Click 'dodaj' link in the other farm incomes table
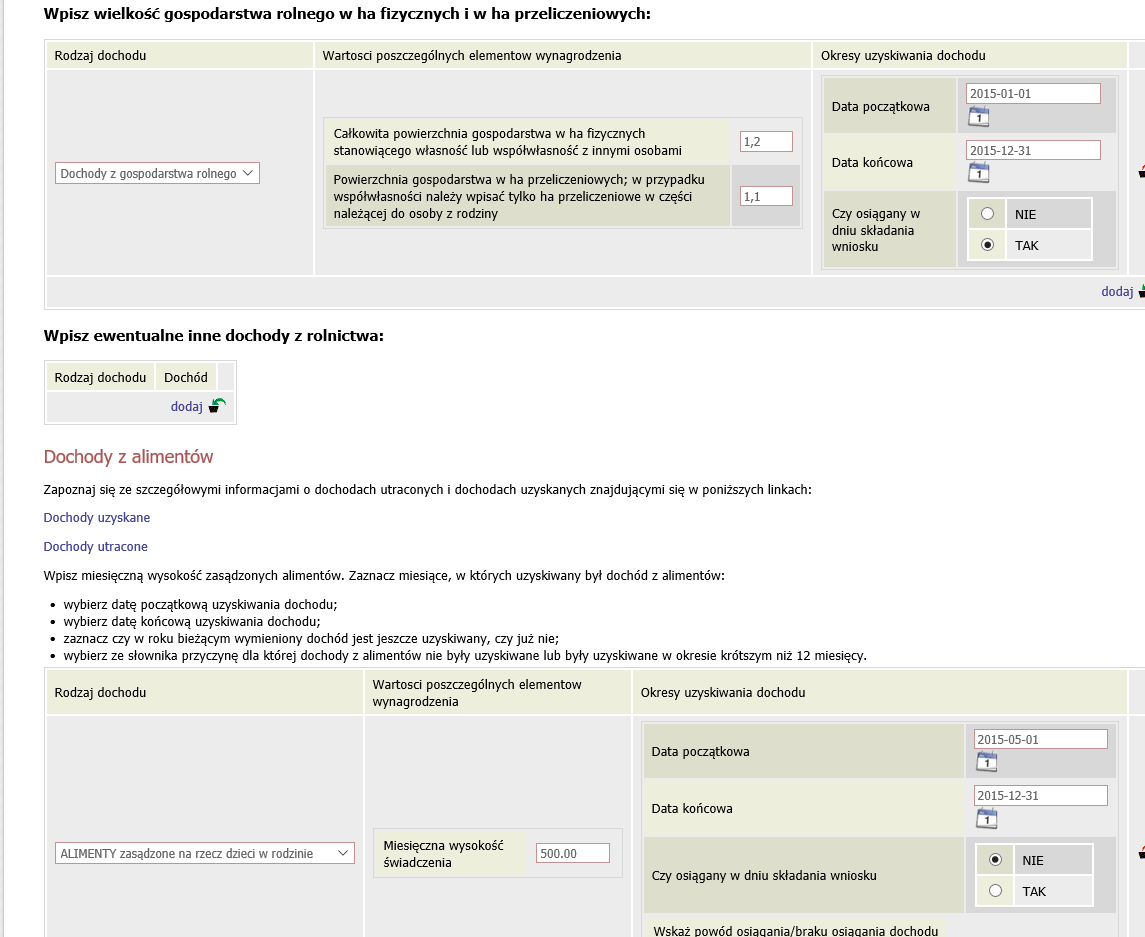This screenshot has width=1145, height=937. (186, 407)
